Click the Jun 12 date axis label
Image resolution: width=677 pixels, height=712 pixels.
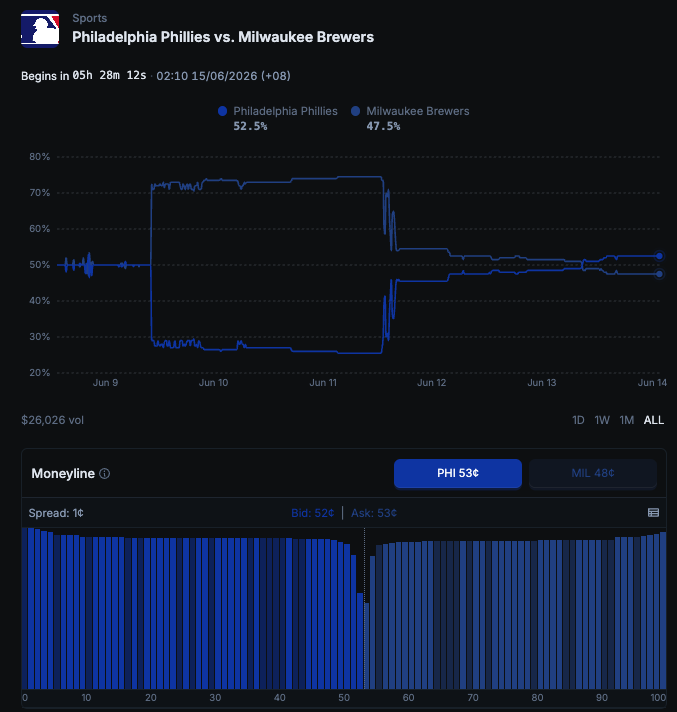point(431,383)
